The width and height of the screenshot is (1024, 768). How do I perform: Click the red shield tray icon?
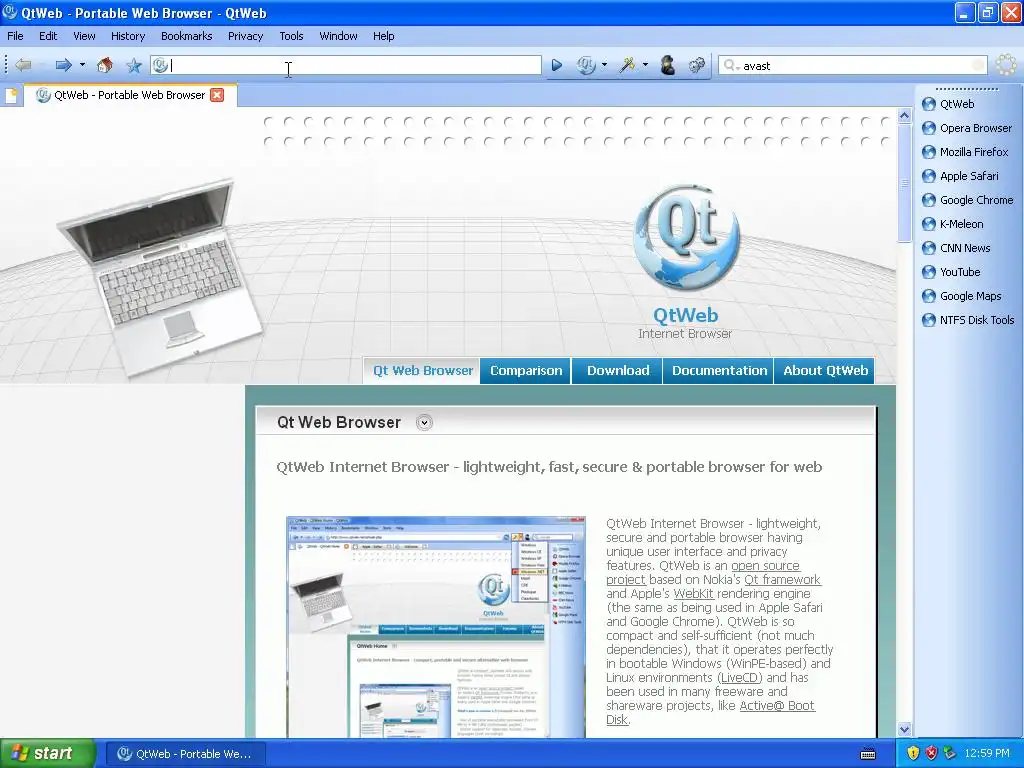pos(931,754)
